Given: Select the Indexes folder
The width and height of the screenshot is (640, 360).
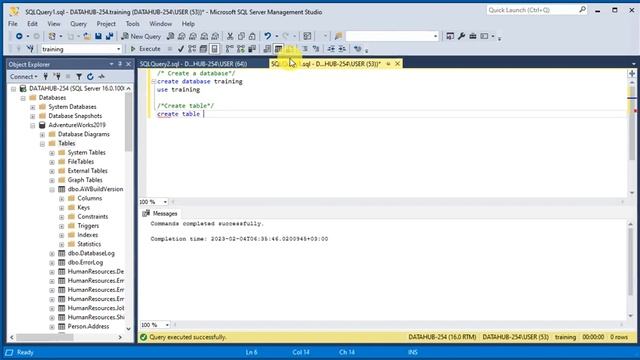Looking at the screenshot, I should tap(87, 235).
